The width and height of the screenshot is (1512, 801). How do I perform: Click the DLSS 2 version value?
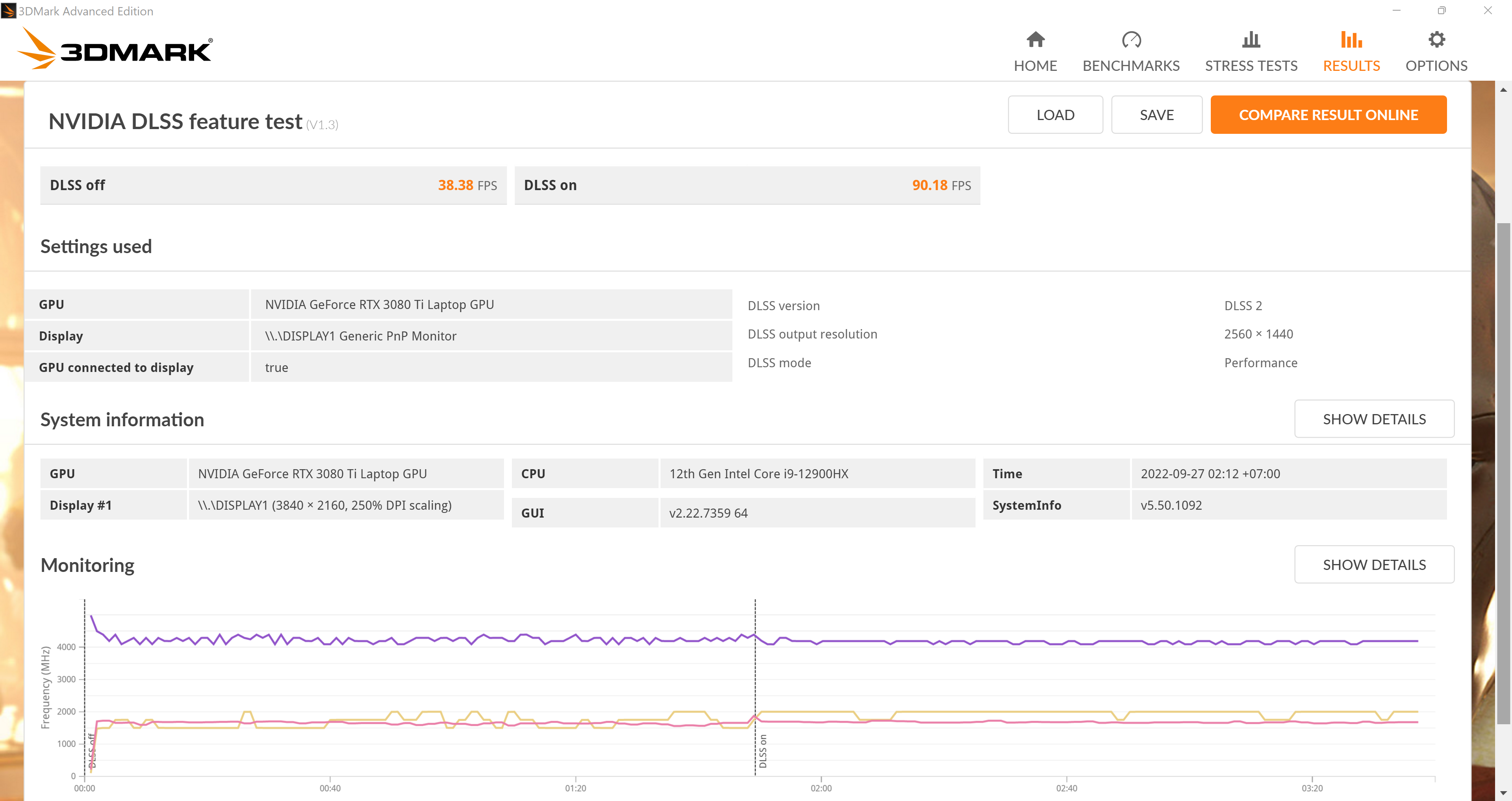click(1243, 306)
